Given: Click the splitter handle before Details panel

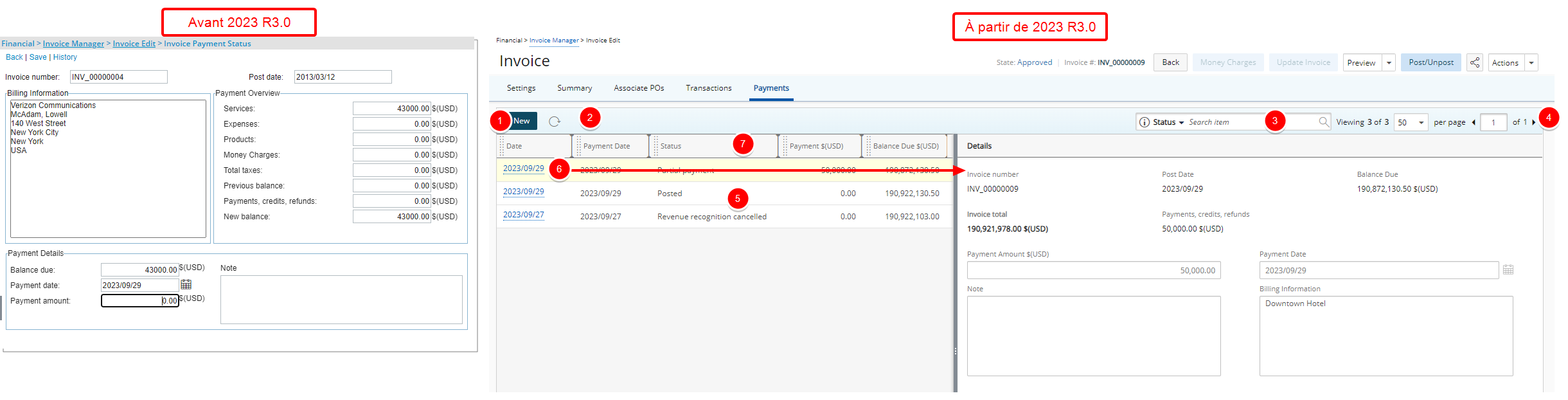Looking at the screenshot, I should (956, 351).
